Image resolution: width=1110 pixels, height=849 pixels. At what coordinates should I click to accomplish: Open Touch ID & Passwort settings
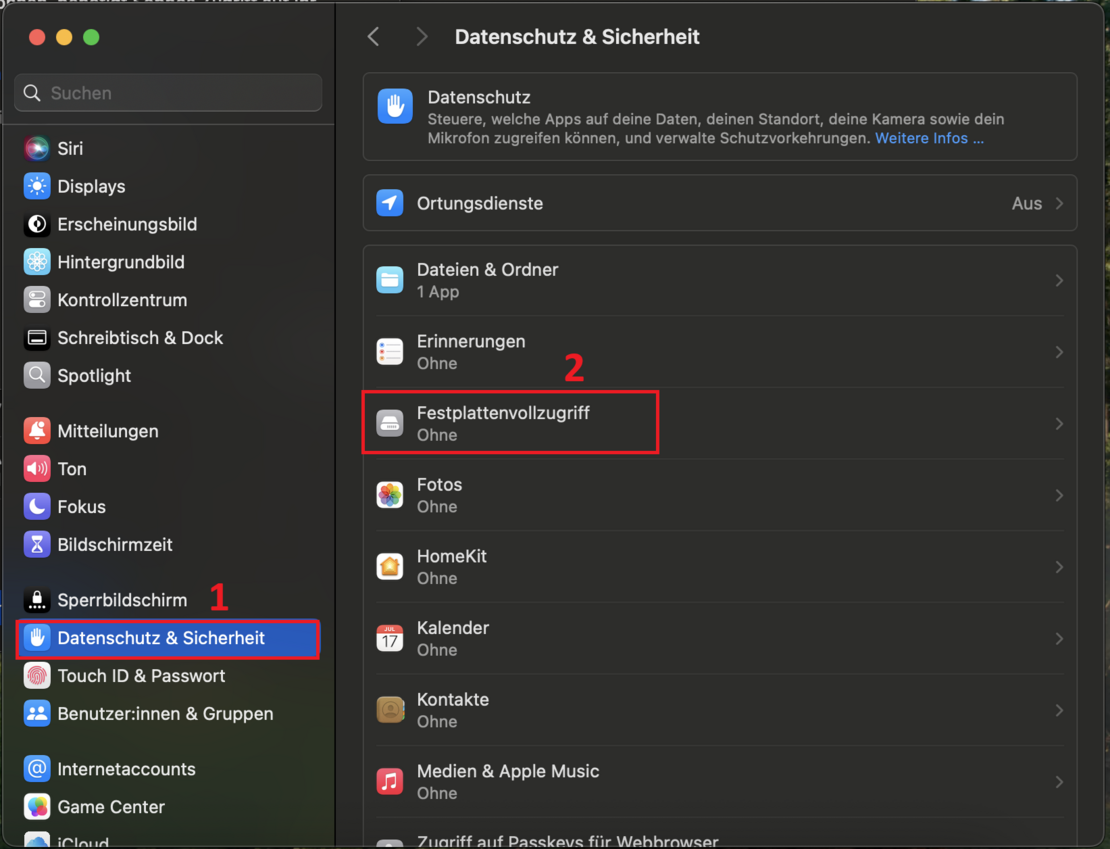pyautogui.click(x=141, y=676)
